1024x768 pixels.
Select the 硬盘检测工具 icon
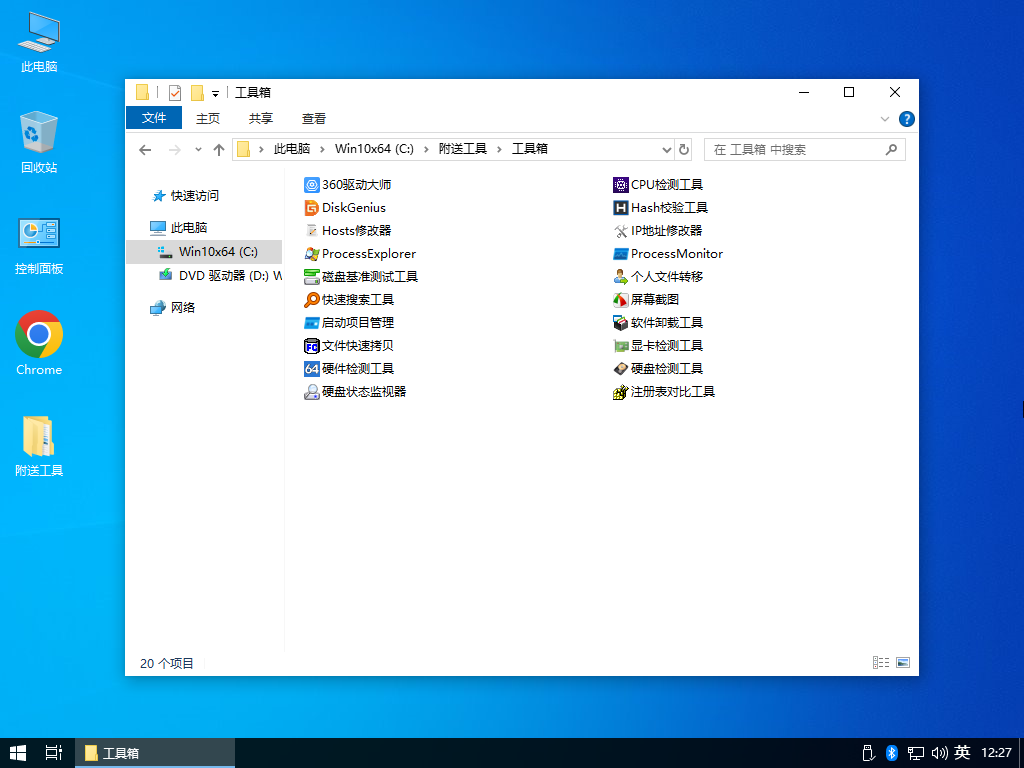click(620, 369)
